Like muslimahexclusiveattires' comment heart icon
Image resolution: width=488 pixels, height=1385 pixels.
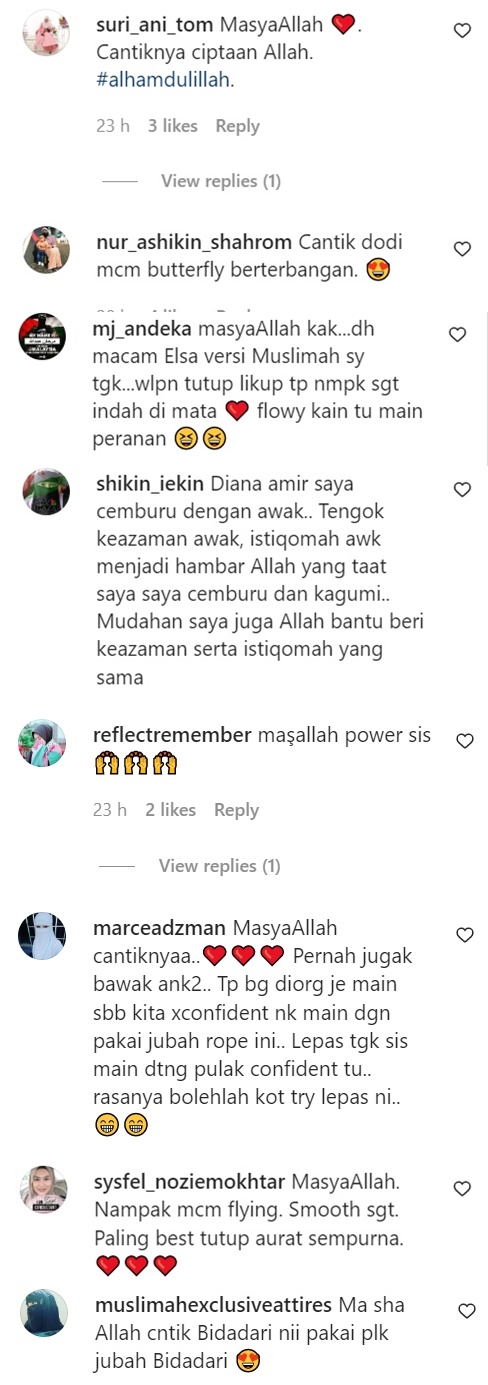click(x=466, y=1311)
